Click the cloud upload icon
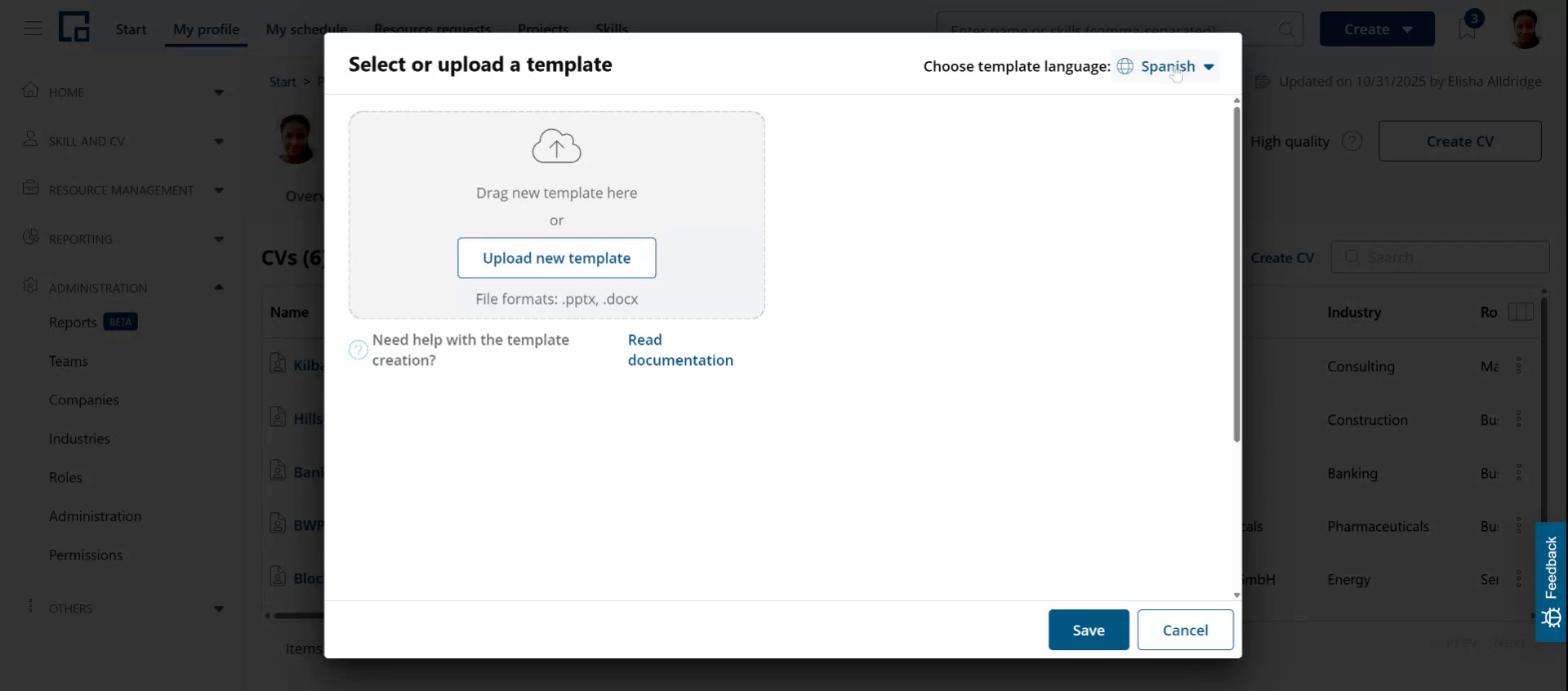 [557, 146]
